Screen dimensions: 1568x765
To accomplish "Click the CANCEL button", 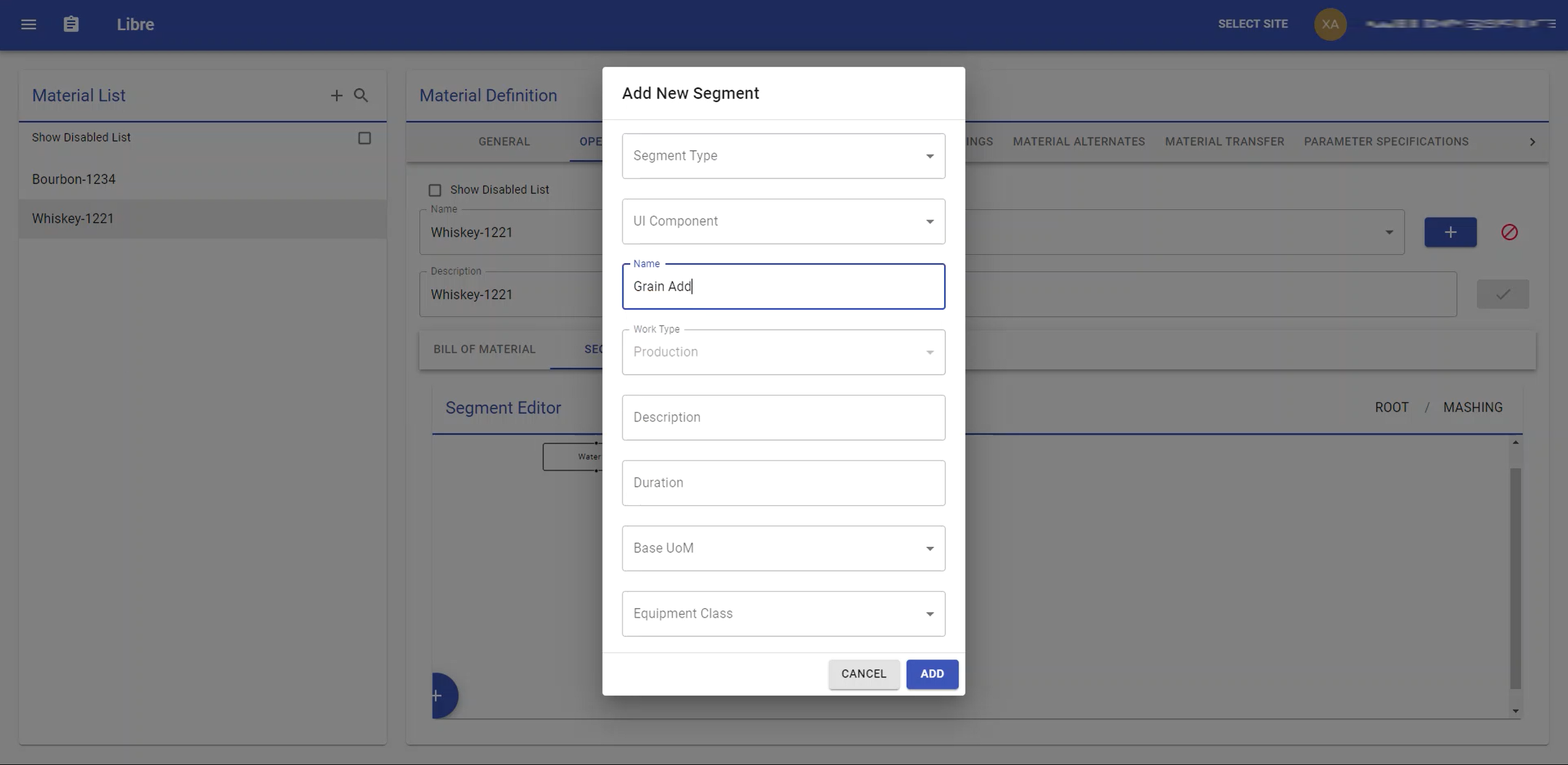I will point(864,674).
